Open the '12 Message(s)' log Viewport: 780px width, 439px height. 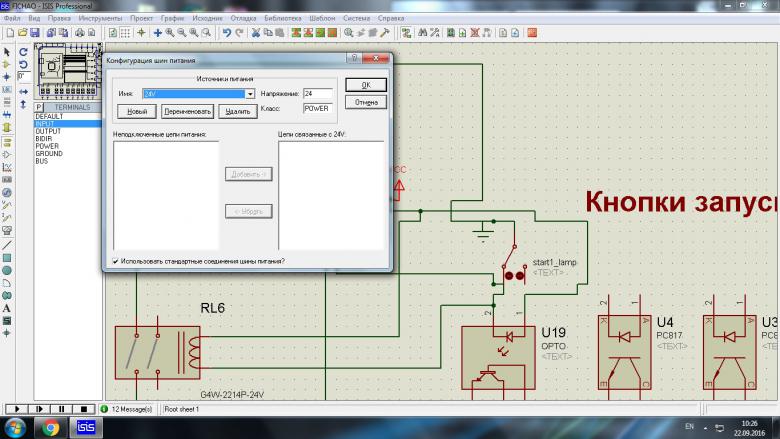pyautogui.click(x=131, y=409)
